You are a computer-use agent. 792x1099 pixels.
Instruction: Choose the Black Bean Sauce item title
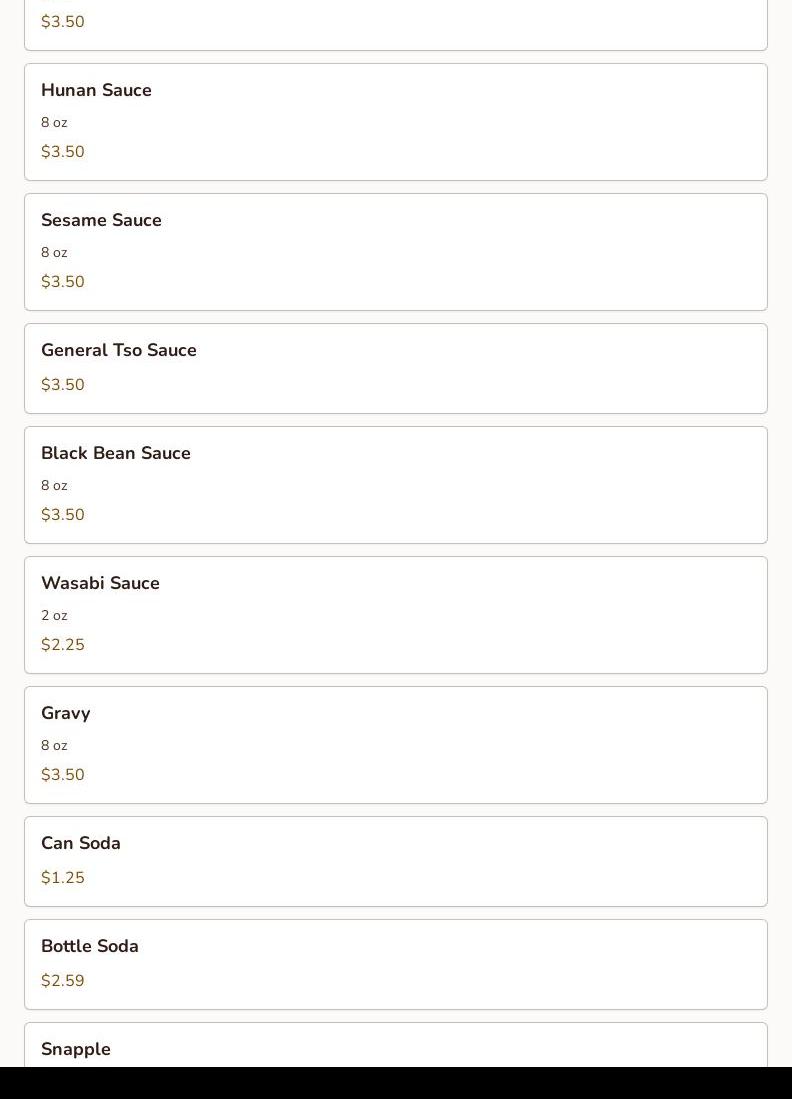[x=116, y=453]
